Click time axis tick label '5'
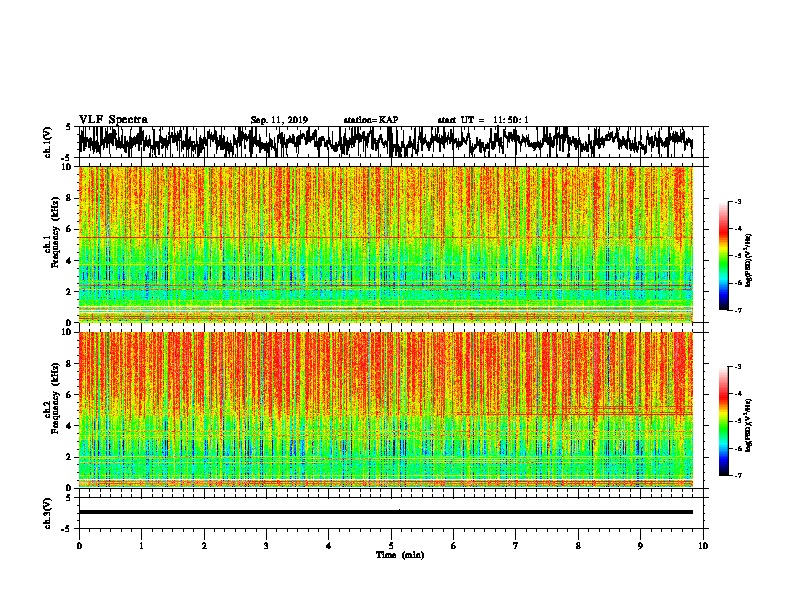The image size is (792, 612). (x=391, y=546)
